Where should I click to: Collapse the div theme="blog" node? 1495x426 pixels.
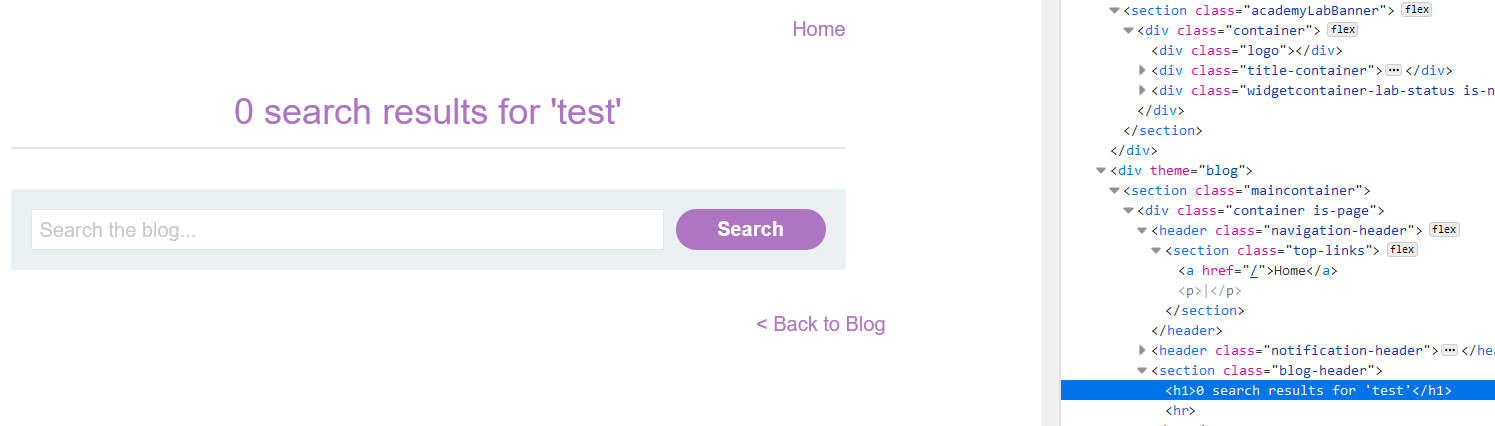[1102, 170]
